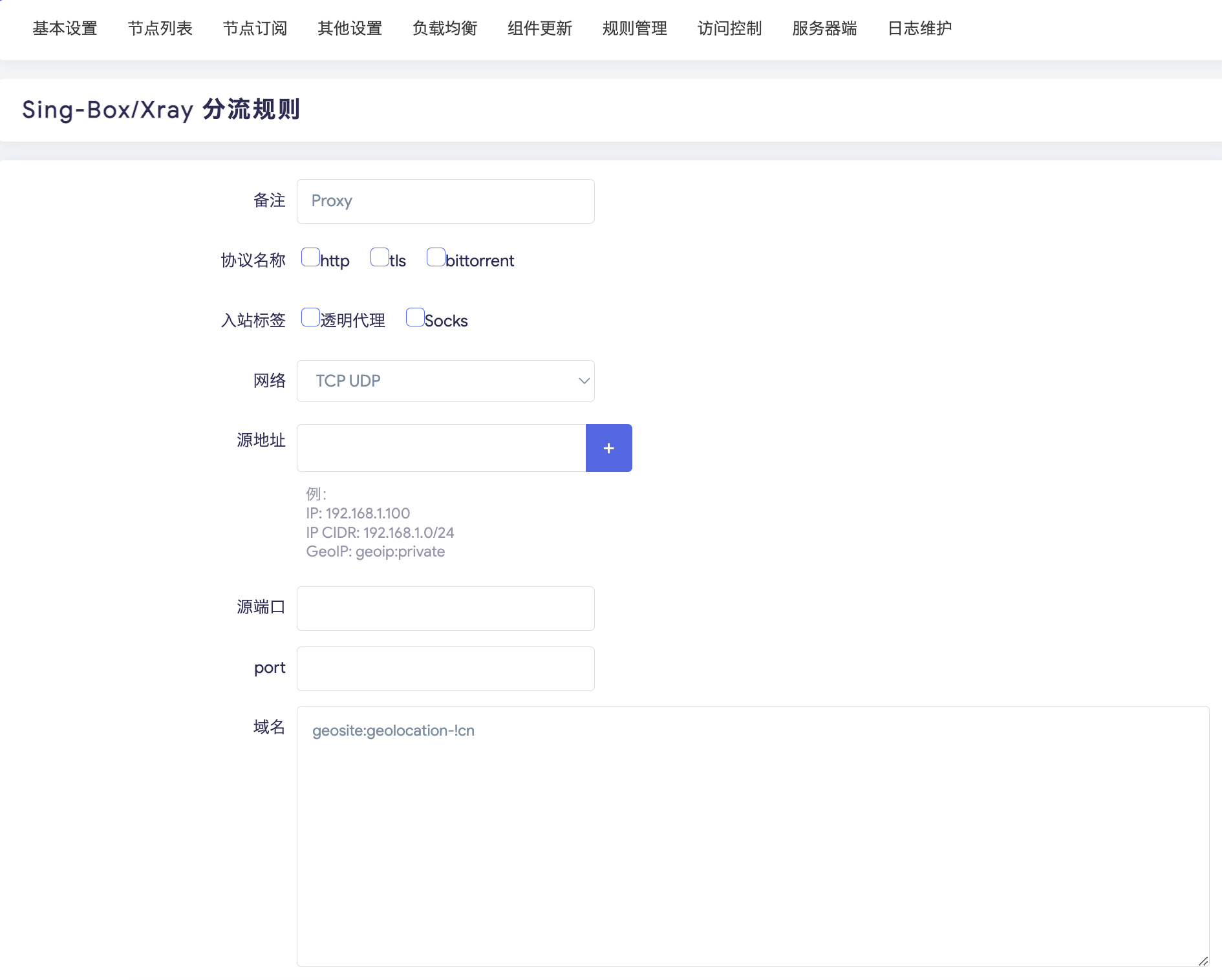1222x980 pixels.
Task: Check the 透明代理 inbound tag
Action: pyautogui.click(x=310, y=317)
